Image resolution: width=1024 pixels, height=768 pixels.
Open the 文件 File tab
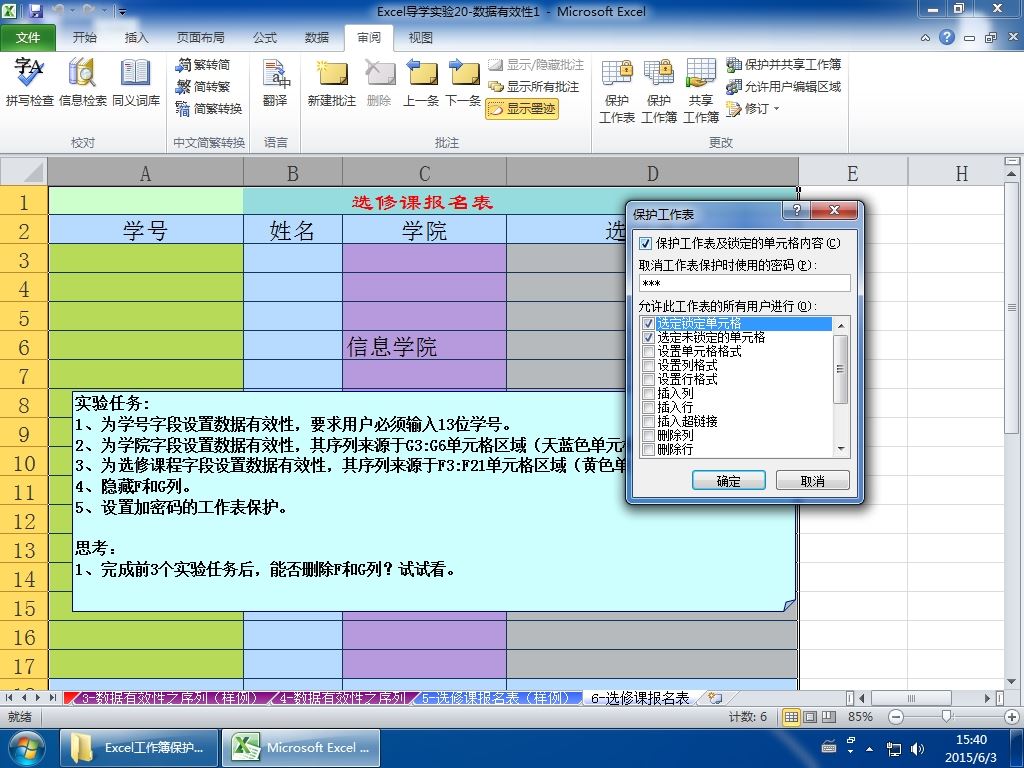click(27, 38)
